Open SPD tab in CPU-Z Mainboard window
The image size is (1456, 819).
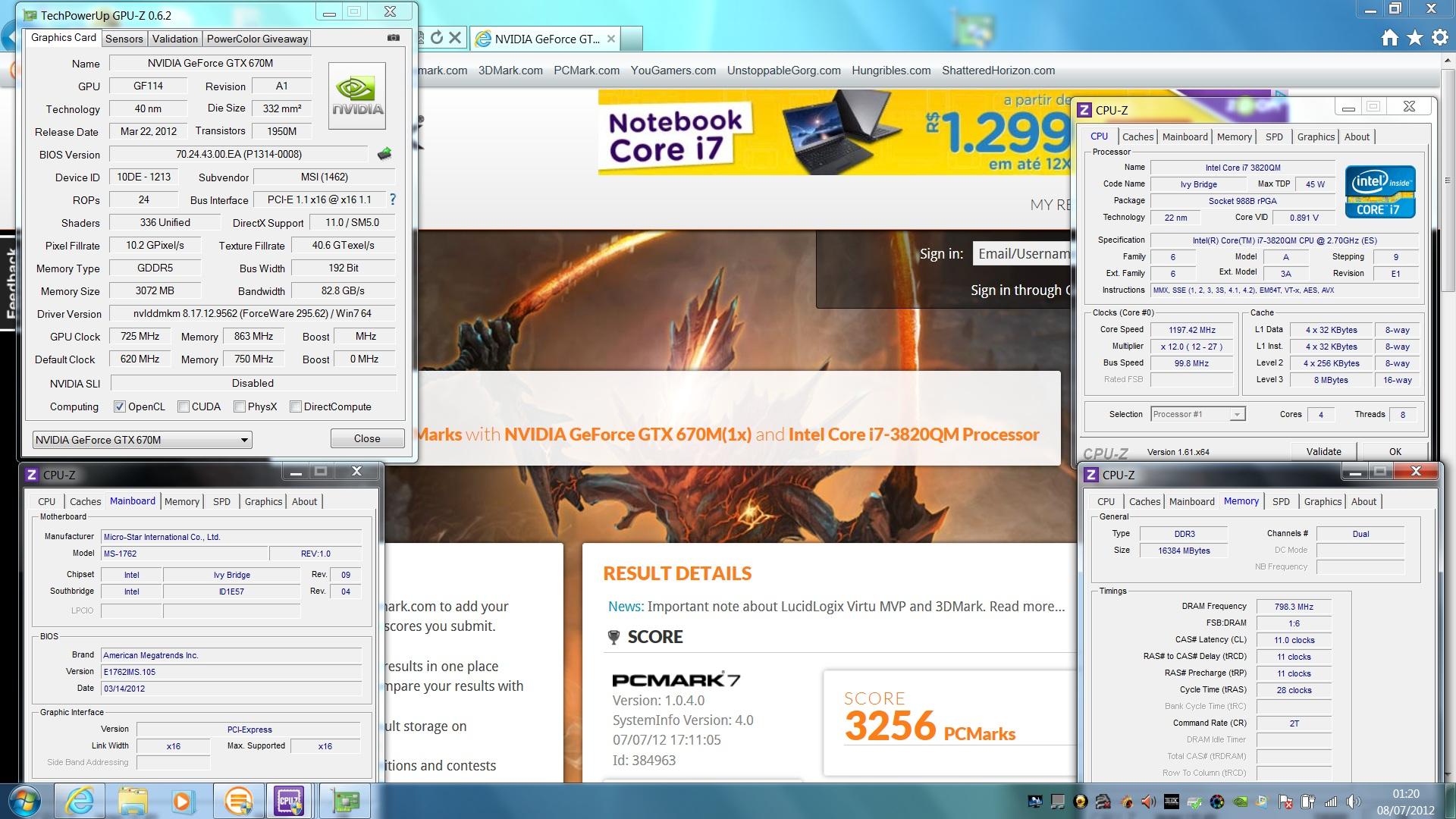pos(221,501)
